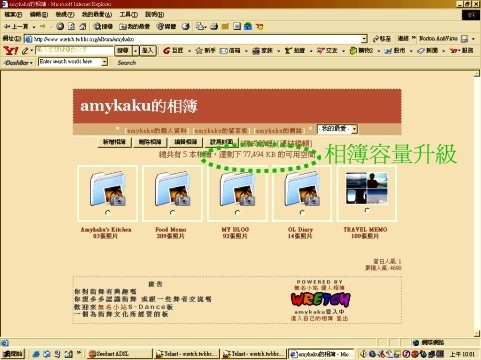Click inside the Yahoo toolbar search field
Viewport: 481px width, 360px height.
(74, 50)
